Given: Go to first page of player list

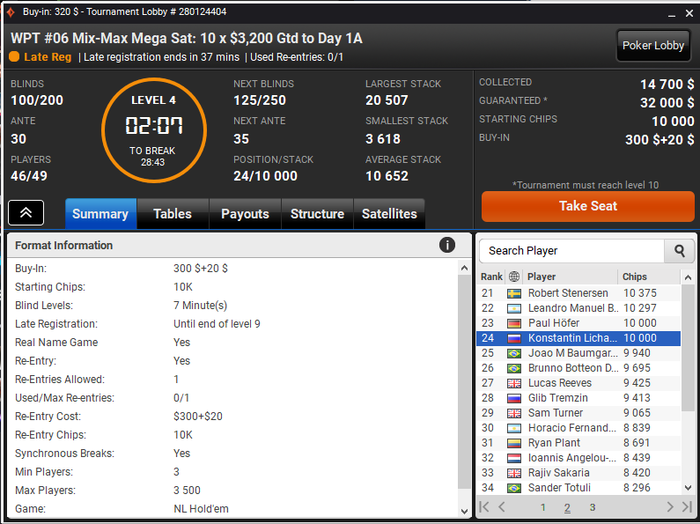Looking at the screenshot, I should click(x=484, y=507).
